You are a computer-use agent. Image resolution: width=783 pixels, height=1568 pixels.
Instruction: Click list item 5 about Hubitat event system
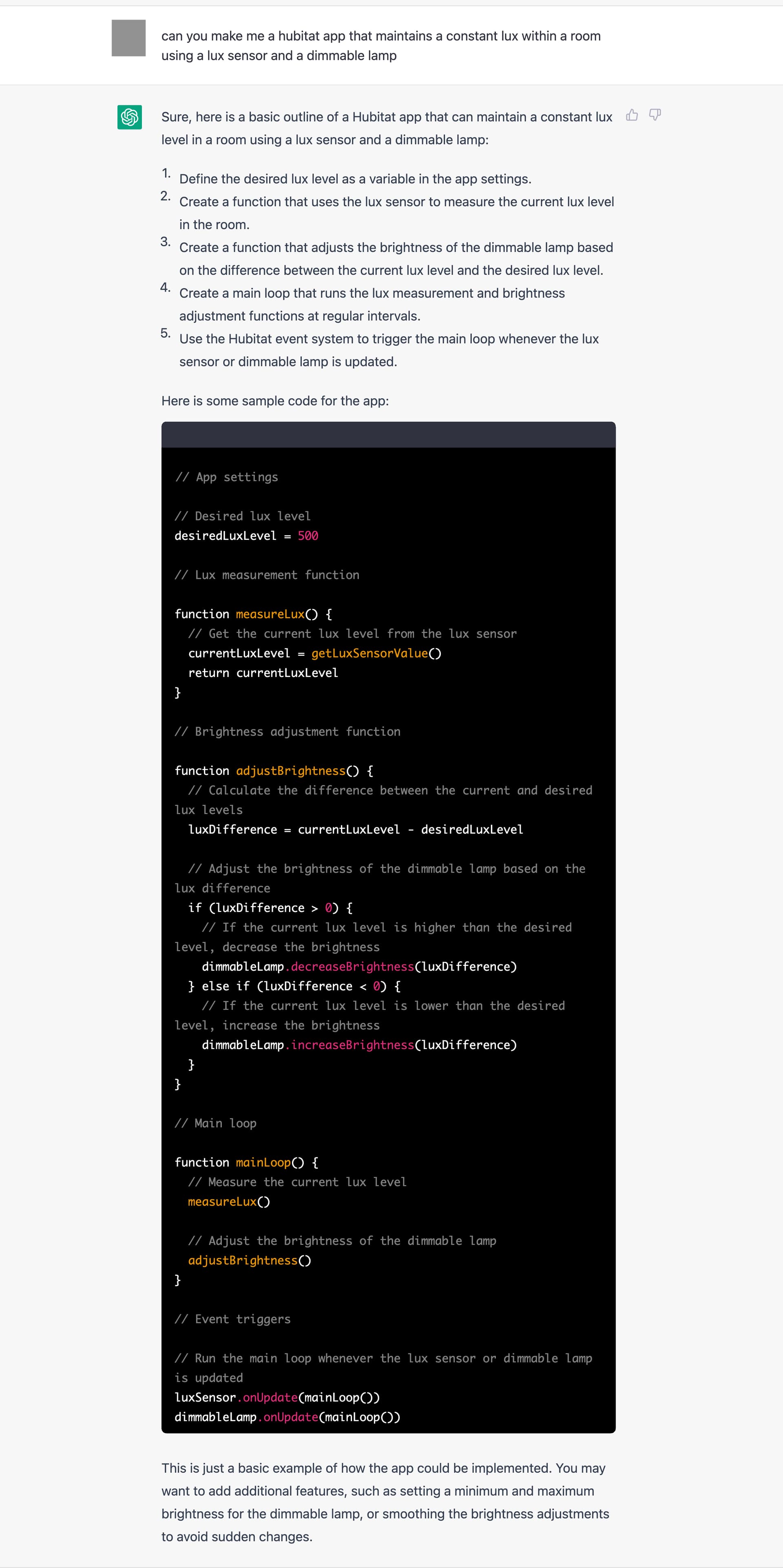point(389,350)
